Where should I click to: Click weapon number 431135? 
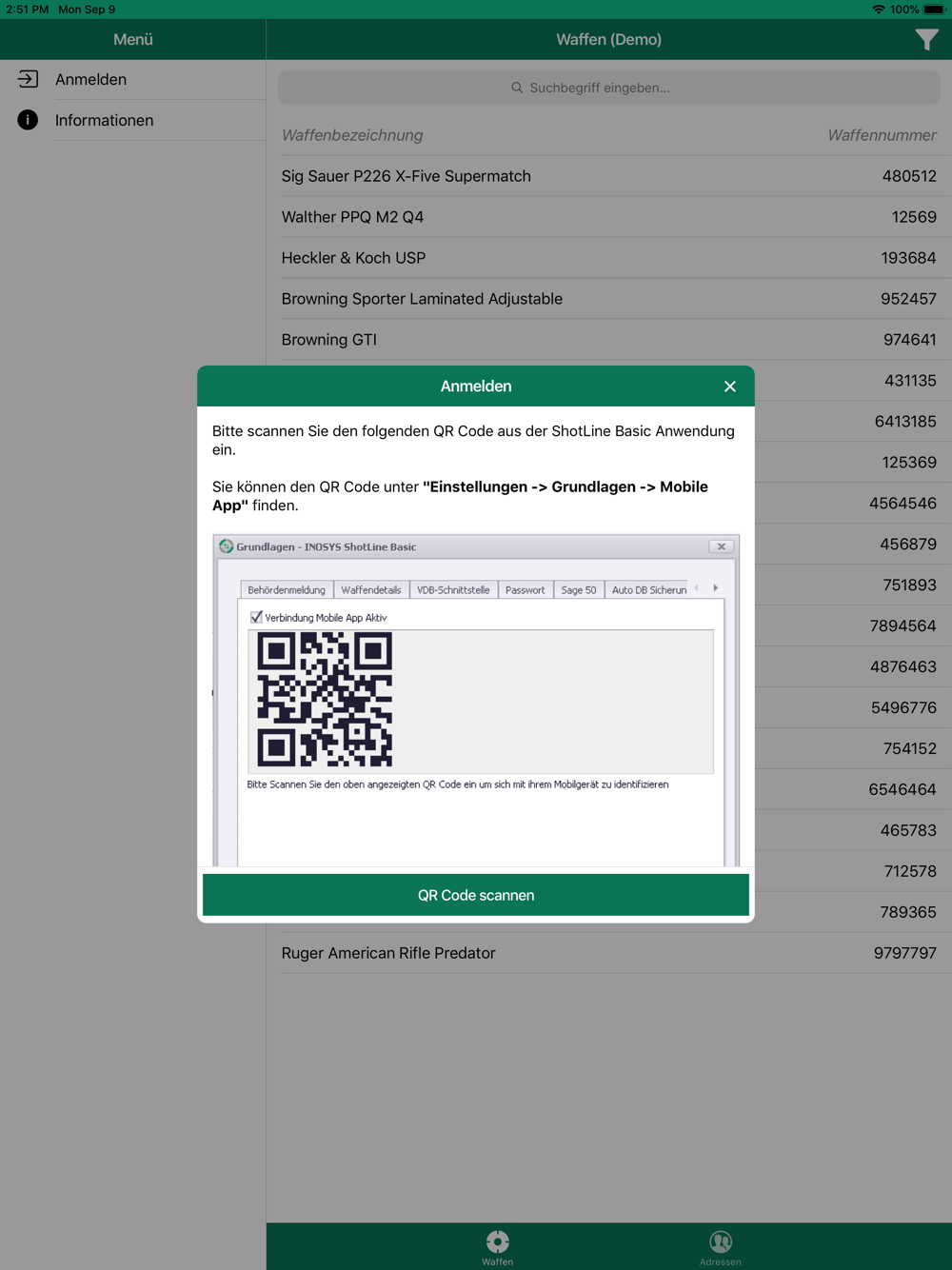coord(910,381)
